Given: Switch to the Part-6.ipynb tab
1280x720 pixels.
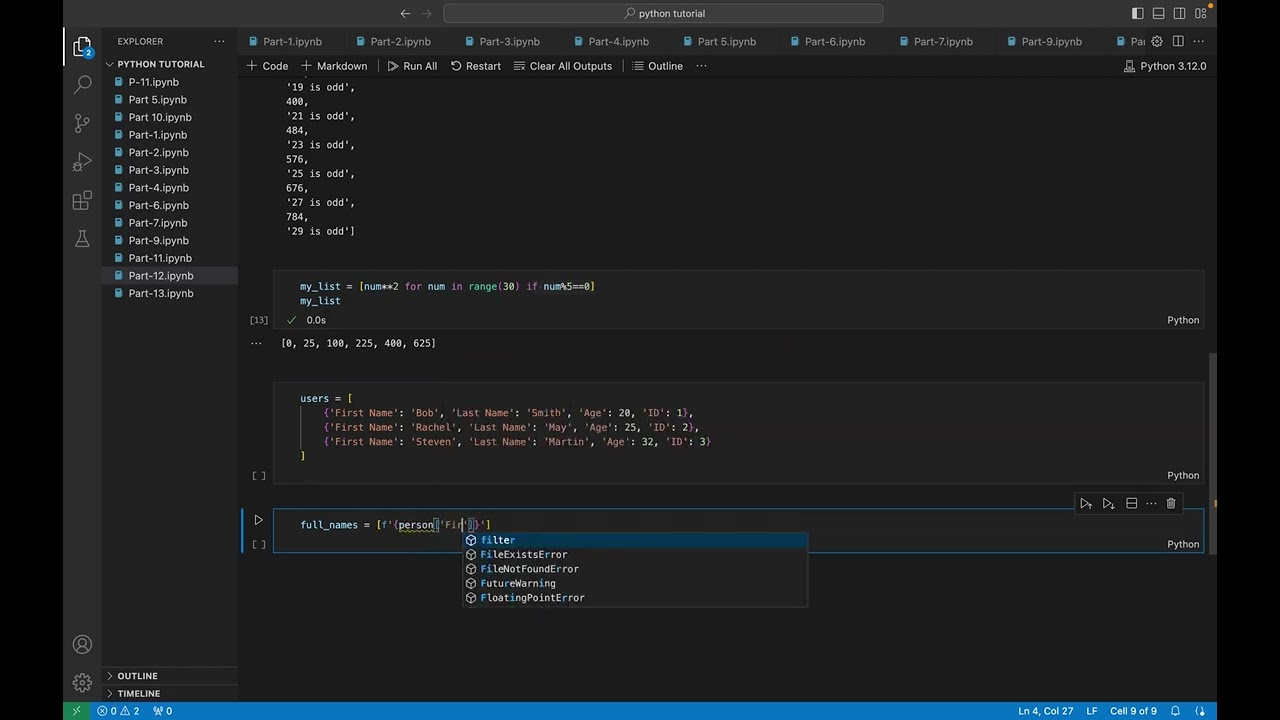Looking at the screenshot, I should [x=834, y=42].
